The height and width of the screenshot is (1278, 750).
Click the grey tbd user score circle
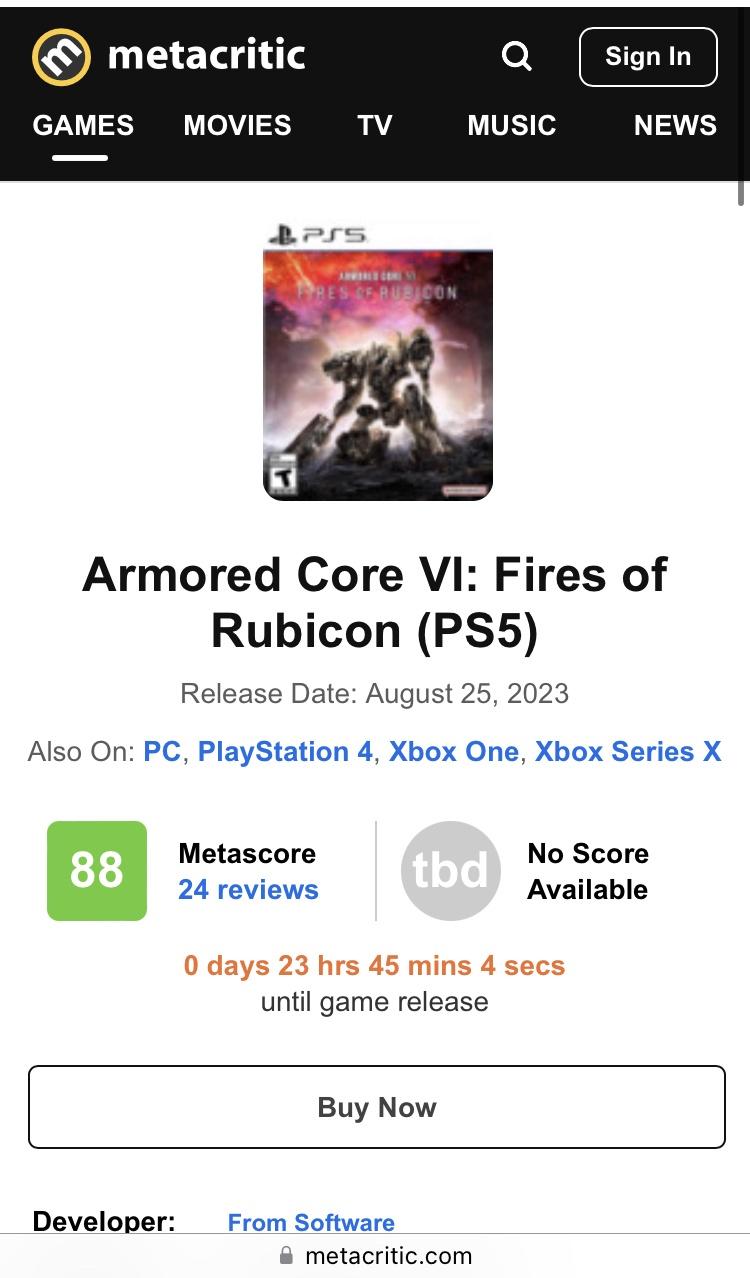coord(450,870)
